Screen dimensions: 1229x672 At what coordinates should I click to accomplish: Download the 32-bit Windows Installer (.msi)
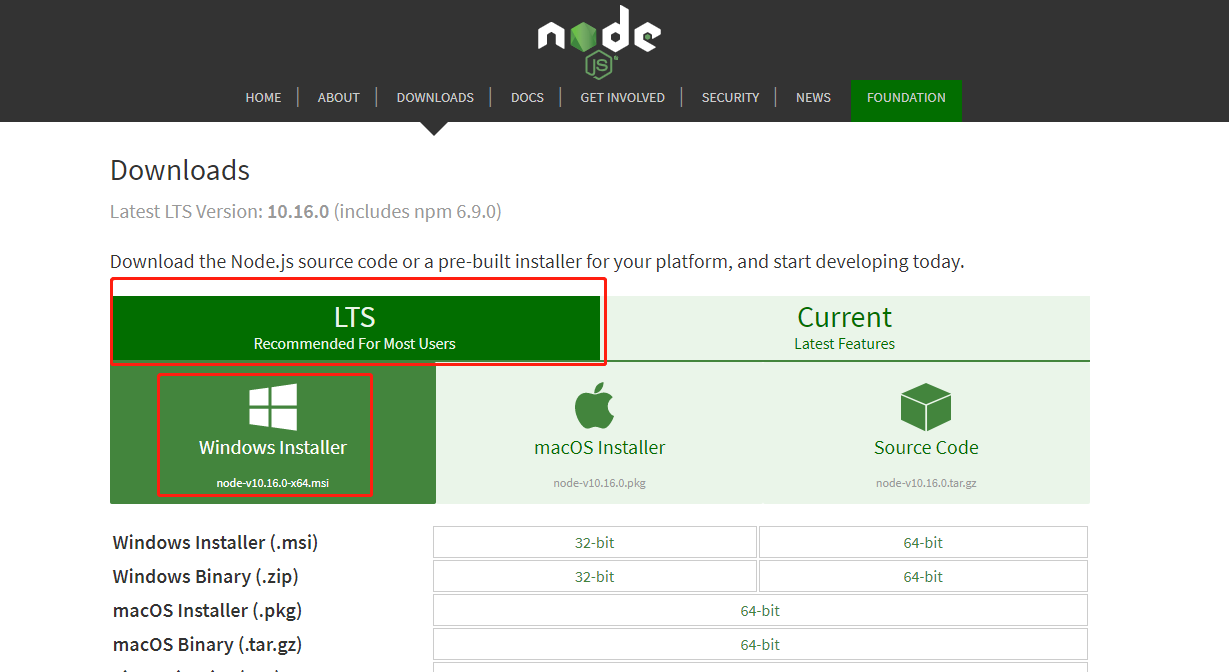click(595, 542)
